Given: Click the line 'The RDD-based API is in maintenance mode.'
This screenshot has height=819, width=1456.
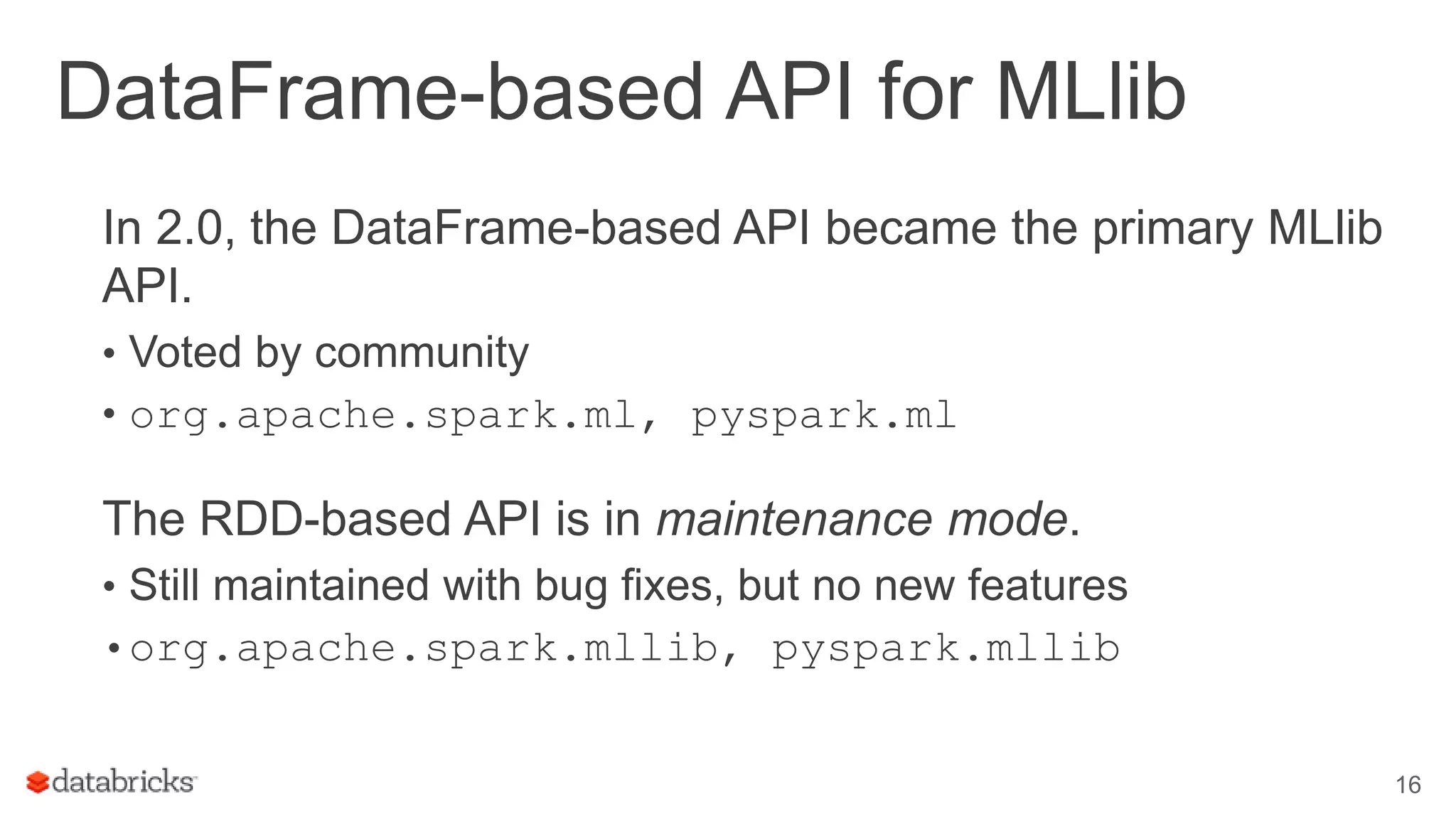Looking at the screenshot, I should 591,518.
